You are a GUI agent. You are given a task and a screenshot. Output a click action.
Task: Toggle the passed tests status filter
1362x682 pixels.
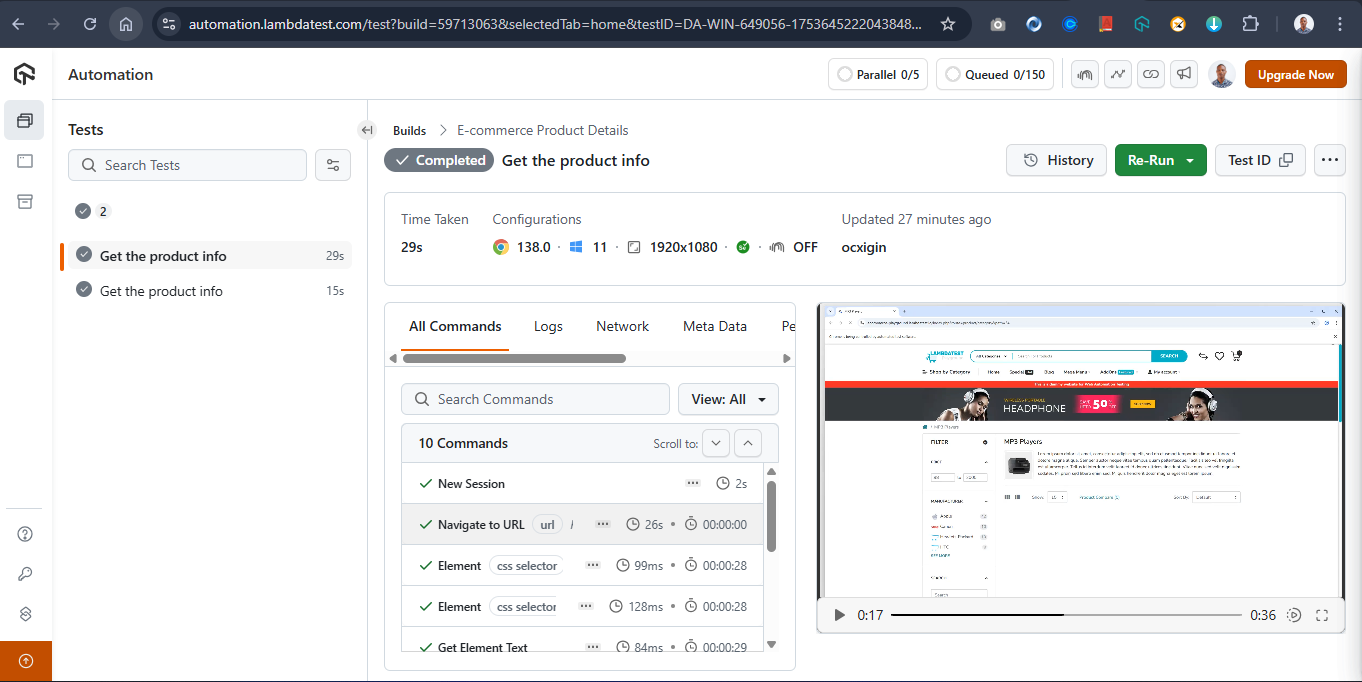pos(91,211)
